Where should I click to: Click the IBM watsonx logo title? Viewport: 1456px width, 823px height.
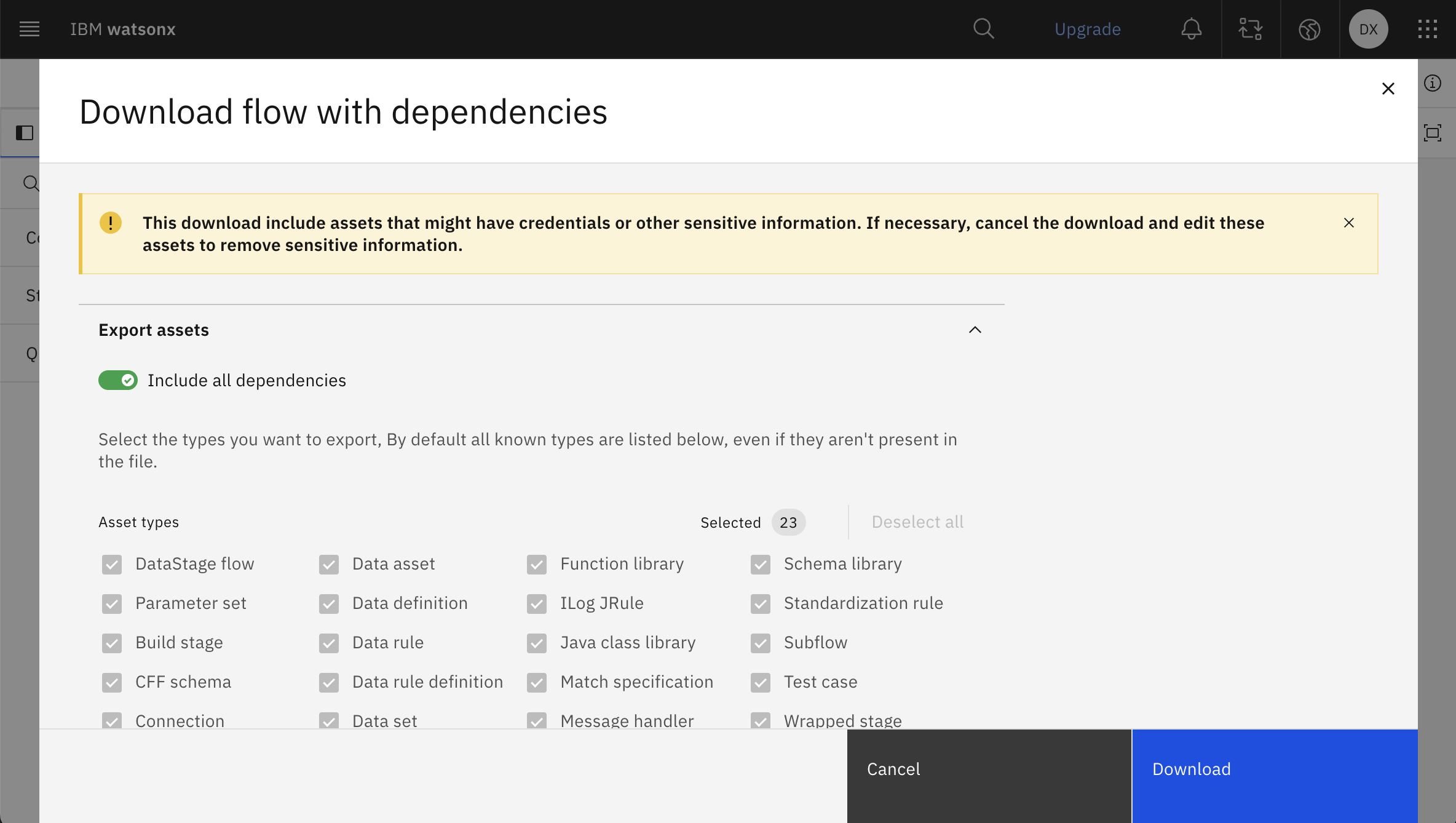tap(123, 29)
